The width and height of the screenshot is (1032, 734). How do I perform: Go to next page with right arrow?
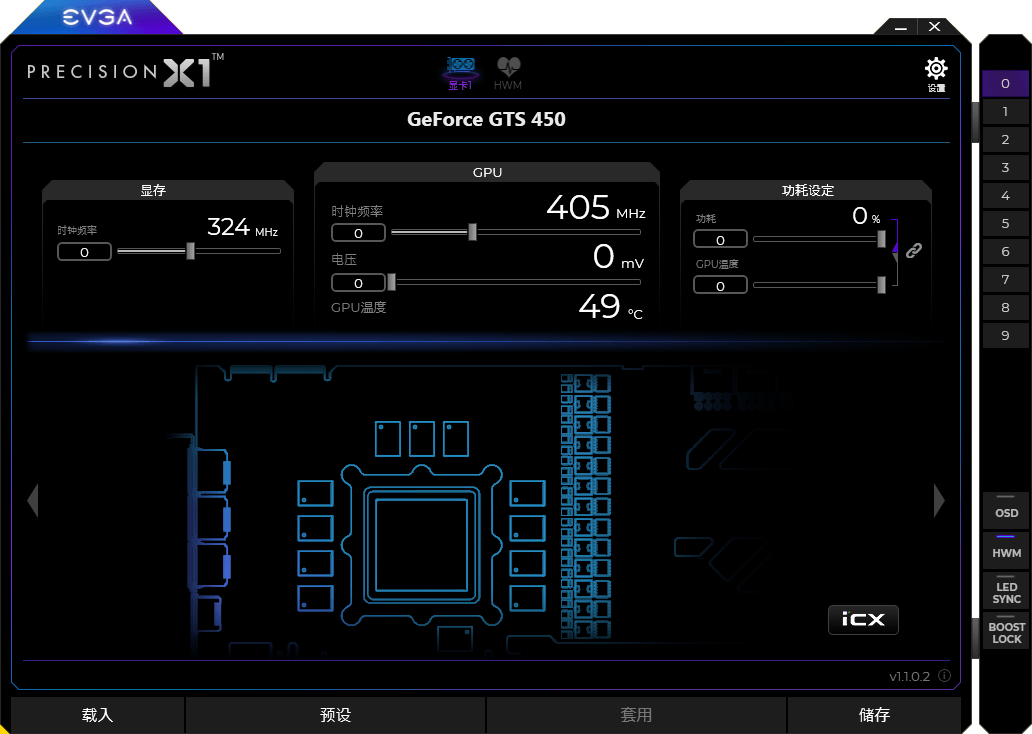(939, 500)
